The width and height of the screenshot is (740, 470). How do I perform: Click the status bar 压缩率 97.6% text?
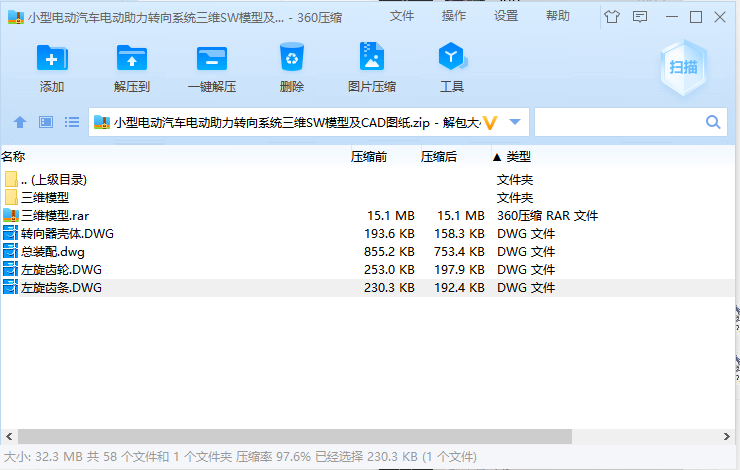(x=273, y=457)
